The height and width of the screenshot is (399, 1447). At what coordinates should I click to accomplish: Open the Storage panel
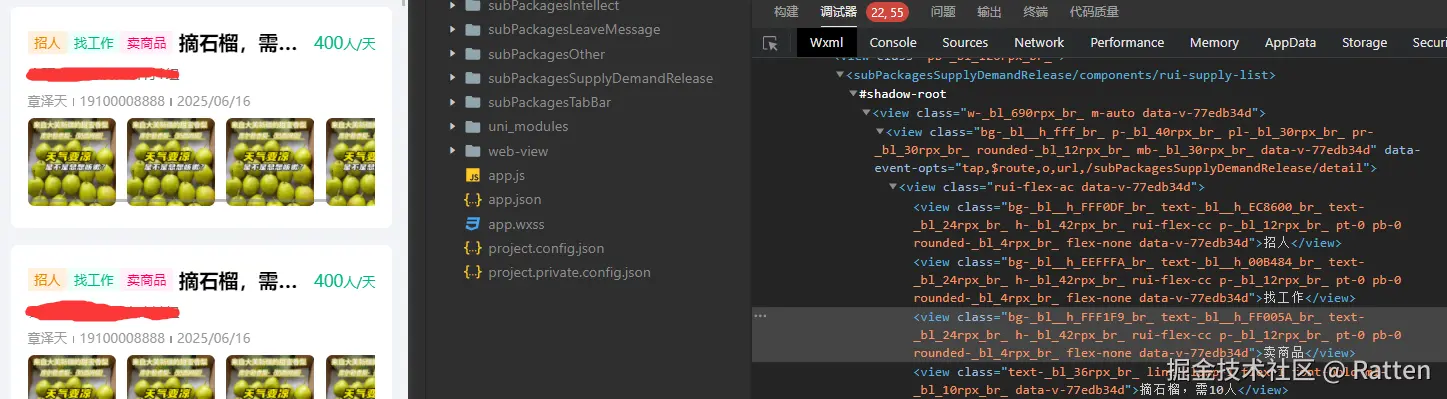tap(1364, 43)
